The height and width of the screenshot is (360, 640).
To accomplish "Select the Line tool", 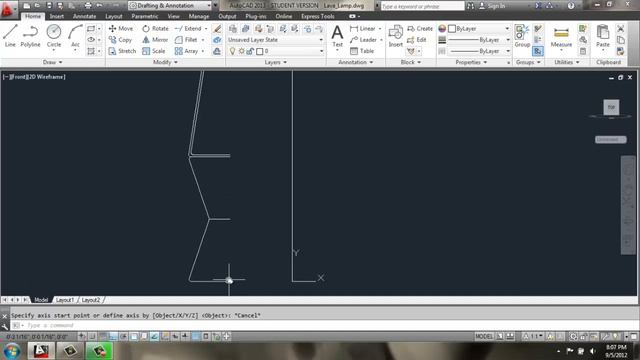I will (10, 36).
